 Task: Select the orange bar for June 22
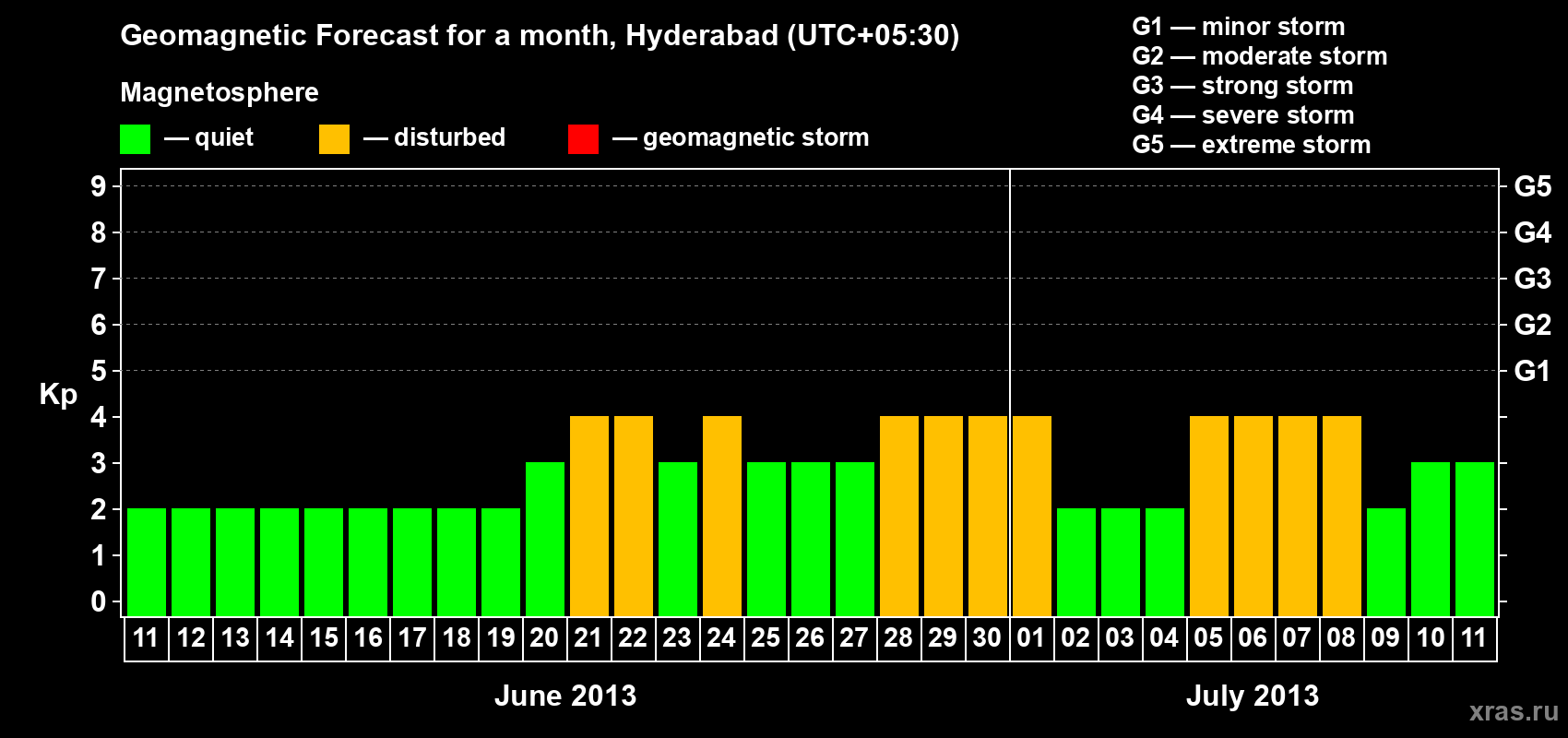pos(634,516)
